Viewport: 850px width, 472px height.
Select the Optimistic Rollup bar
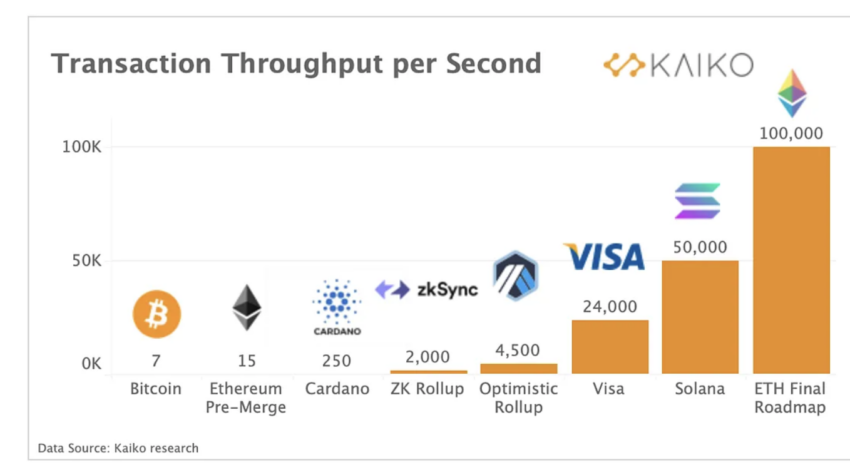519,368
